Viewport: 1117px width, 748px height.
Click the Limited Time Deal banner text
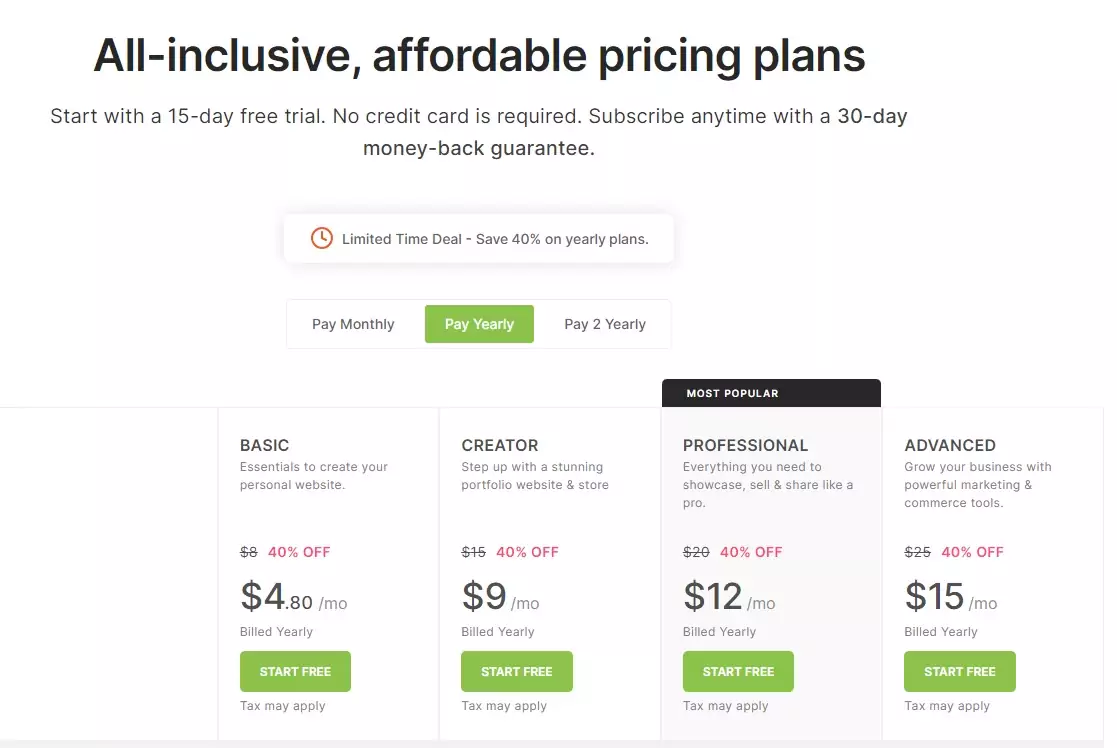(495, 239)
